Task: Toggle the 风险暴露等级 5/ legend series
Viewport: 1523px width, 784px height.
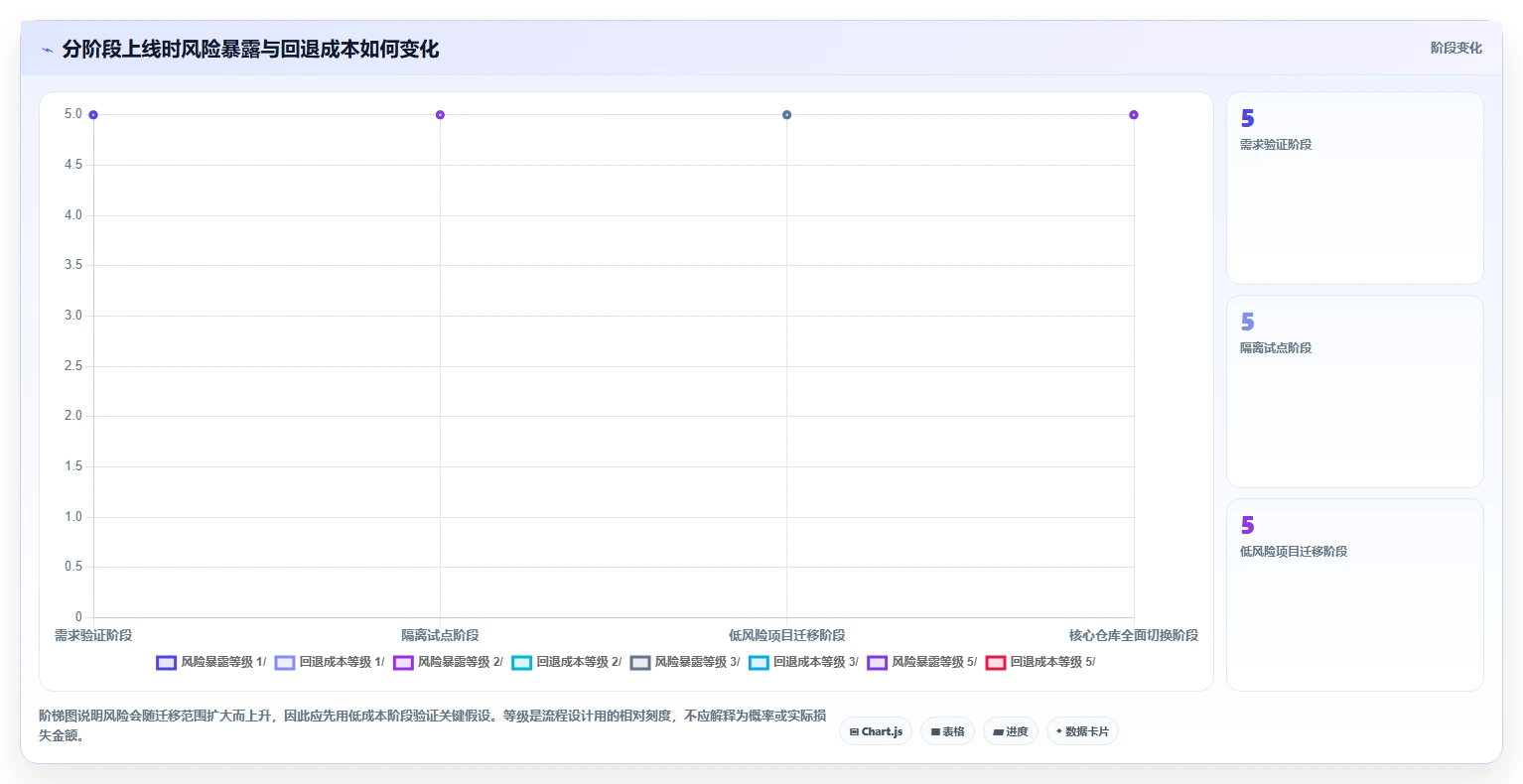Action: 922,662
